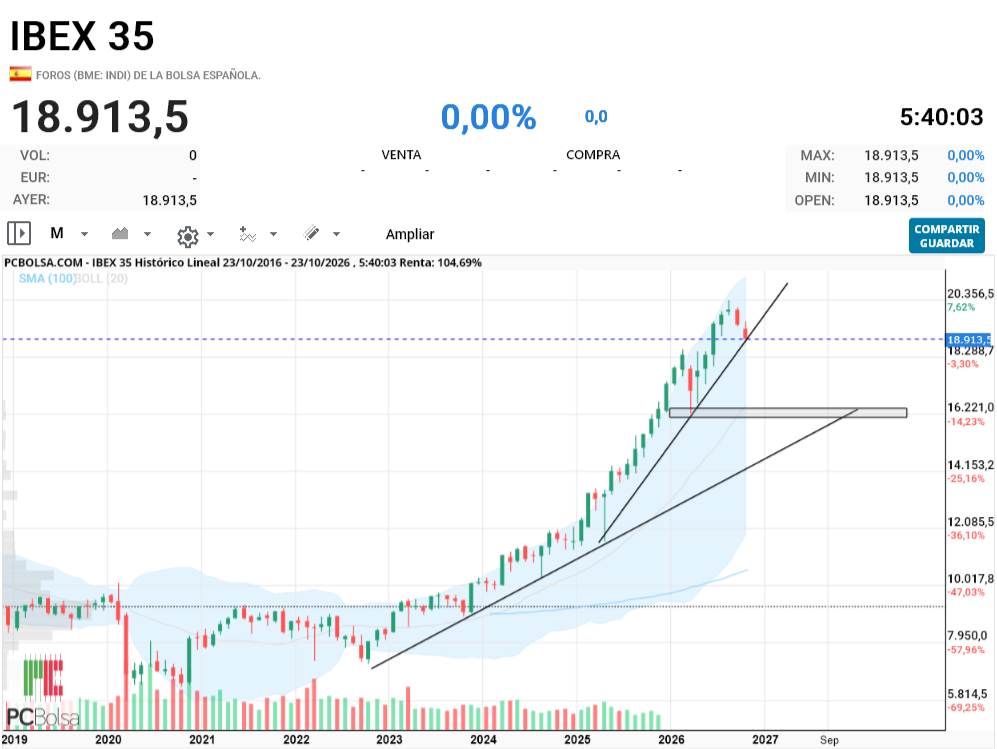Open the chart type area icon
This screenshot has height=749, width=997.
[120, 233]
